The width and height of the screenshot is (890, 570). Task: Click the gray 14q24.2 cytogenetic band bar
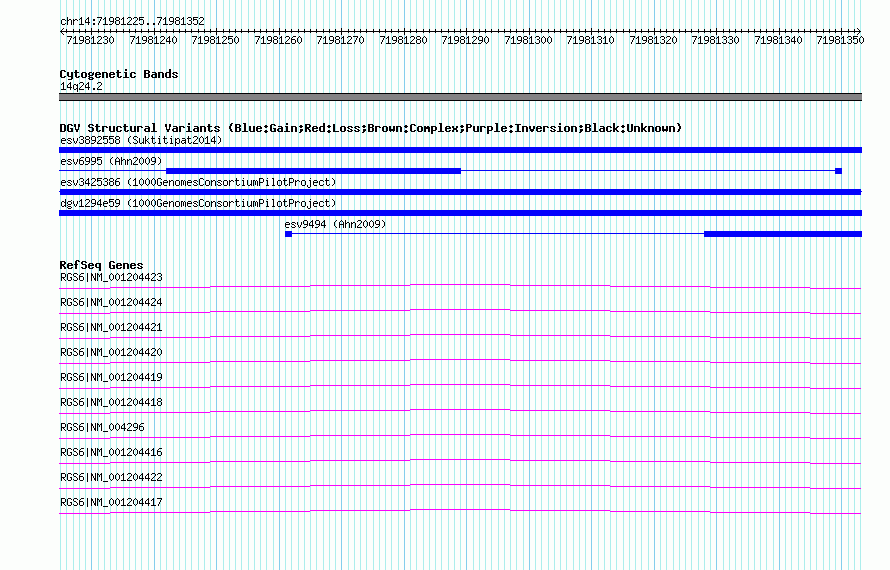click(460, 97)
